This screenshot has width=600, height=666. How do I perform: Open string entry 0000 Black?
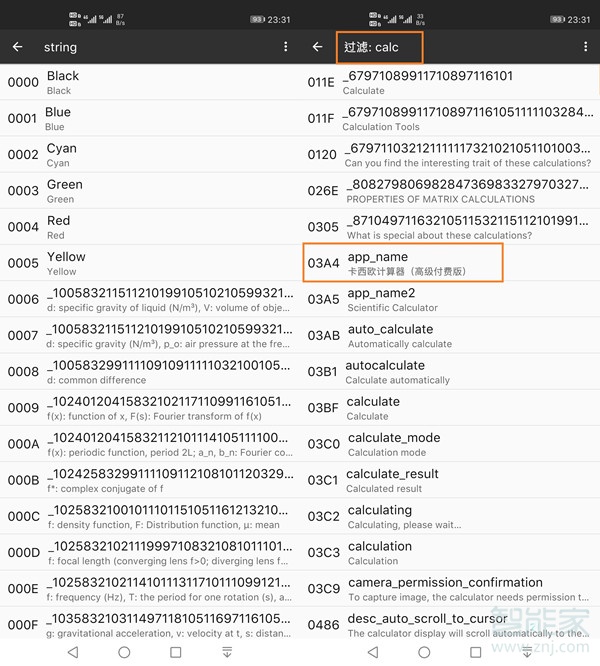[x=150, y=83]
